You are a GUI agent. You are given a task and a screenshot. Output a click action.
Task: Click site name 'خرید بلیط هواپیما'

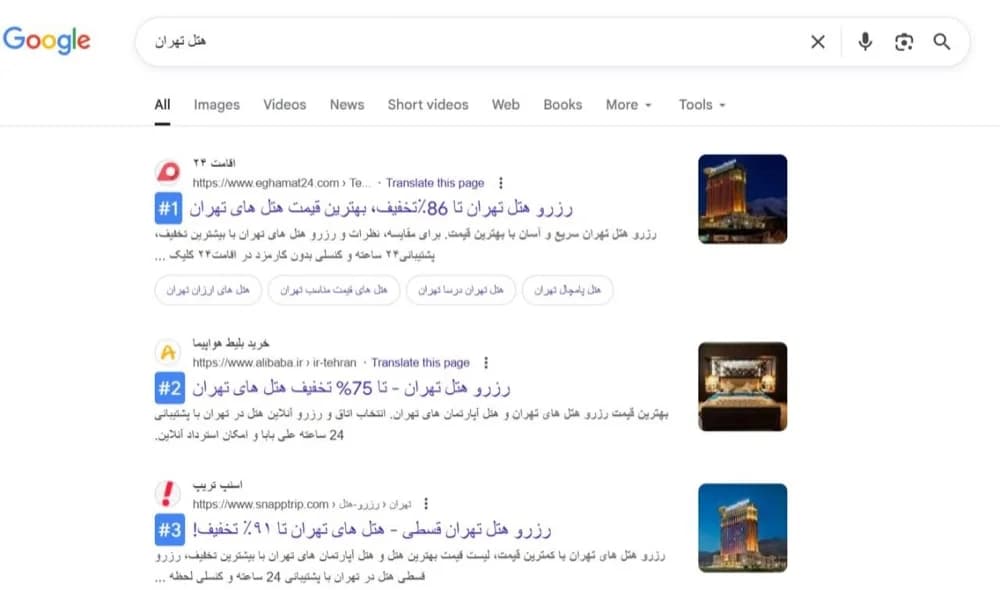point(231,344)
